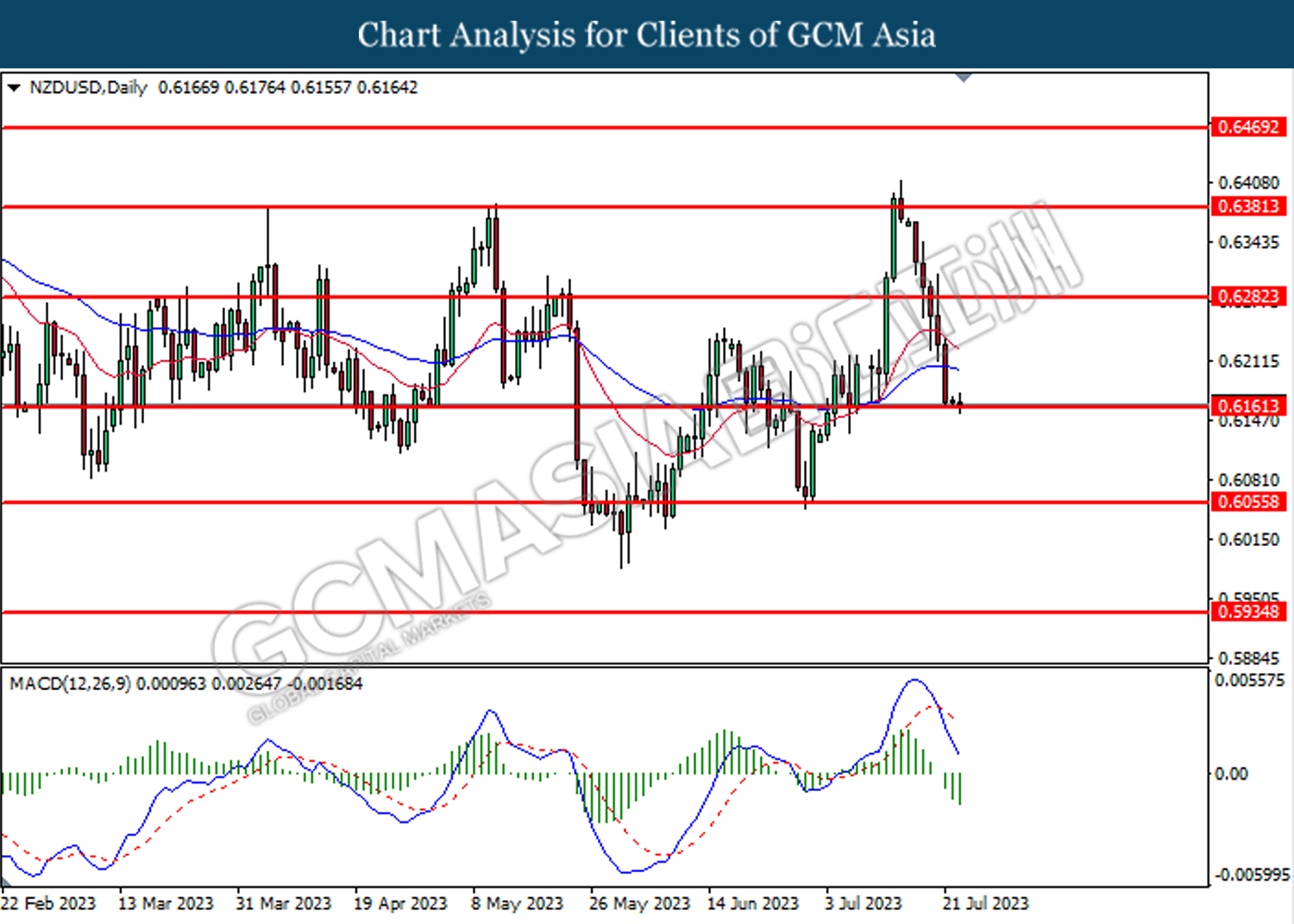1294x924 pixels.
Task: Click the 21 Jul 2023 date label
Action: click(x=986, y=903)
